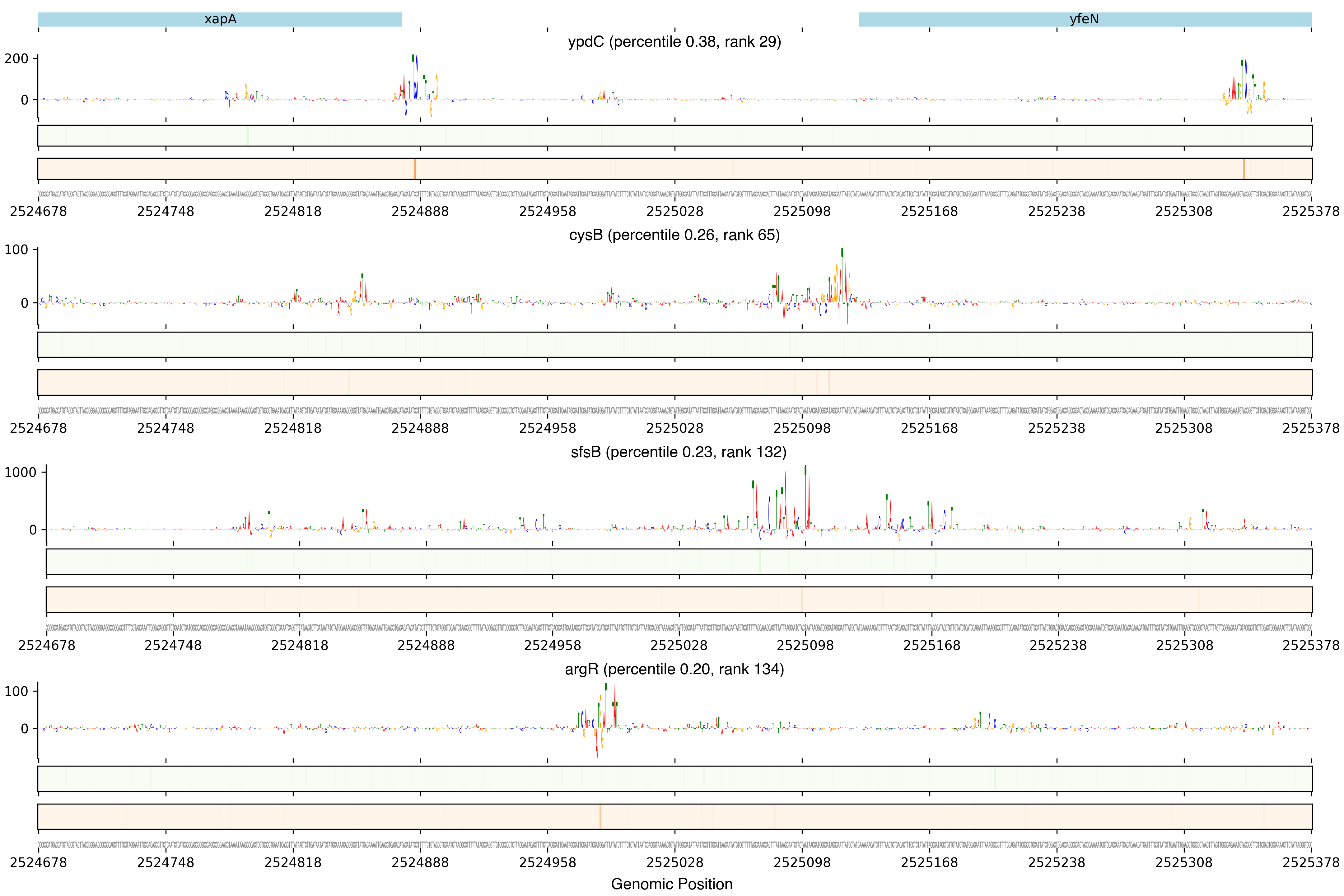Screen dimensions: 1344x896
Task: Click the 200 y-axis label in ypdC panel
Action: click(x=16, y=59)
